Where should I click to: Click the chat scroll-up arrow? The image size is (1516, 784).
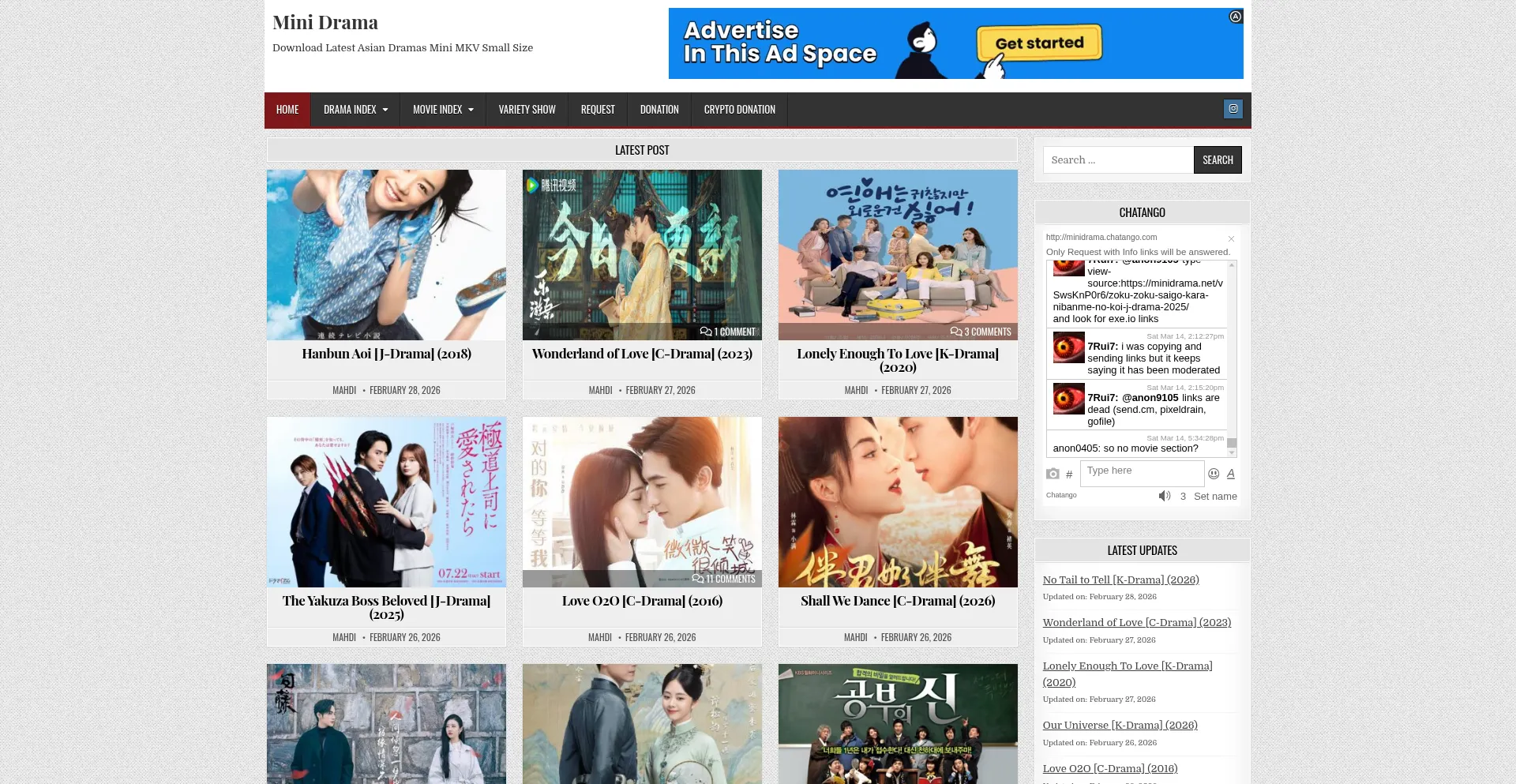click(x=1231, y=265)
